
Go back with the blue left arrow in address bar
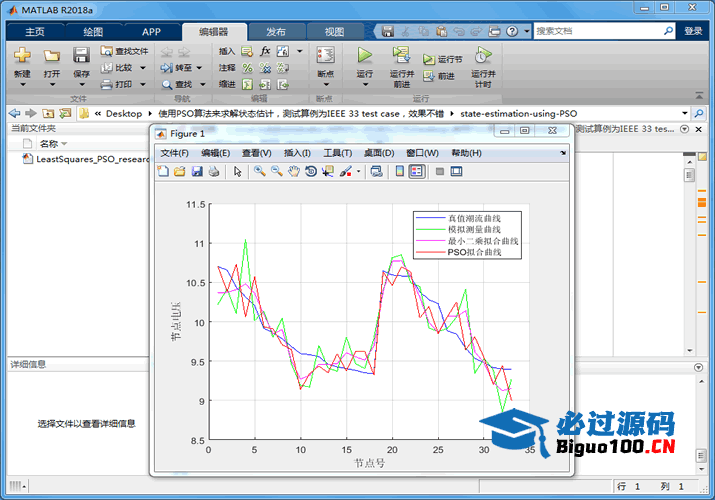point(15,113)
